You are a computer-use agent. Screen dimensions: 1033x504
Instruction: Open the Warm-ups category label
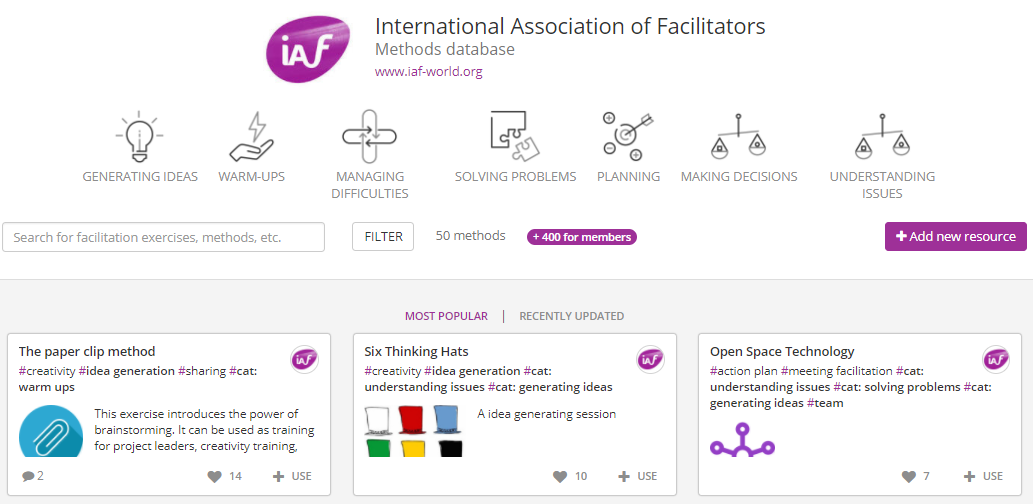(251, 177)
